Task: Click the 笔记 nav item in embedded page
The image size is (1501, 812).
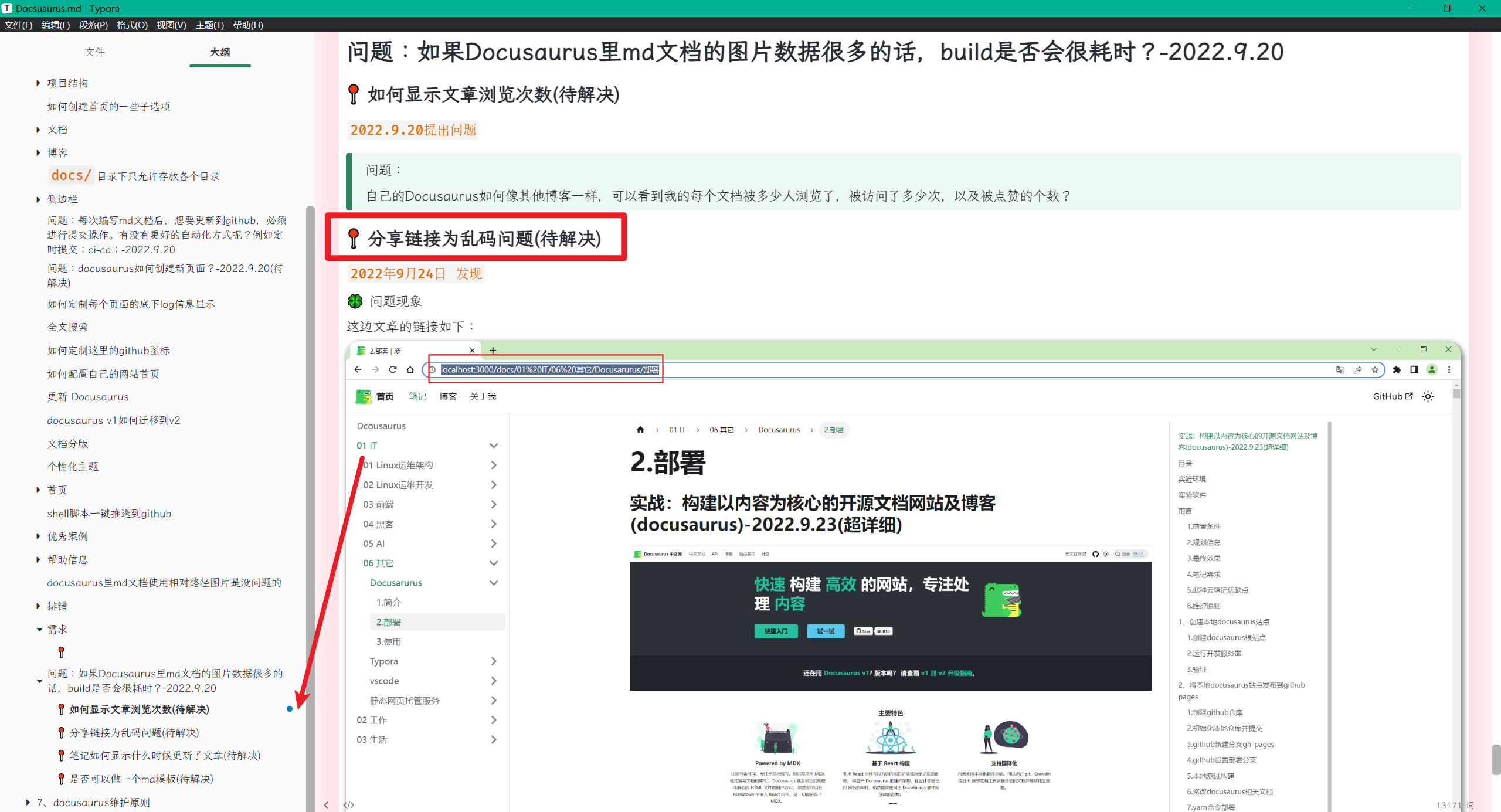Action: (417, 397)
